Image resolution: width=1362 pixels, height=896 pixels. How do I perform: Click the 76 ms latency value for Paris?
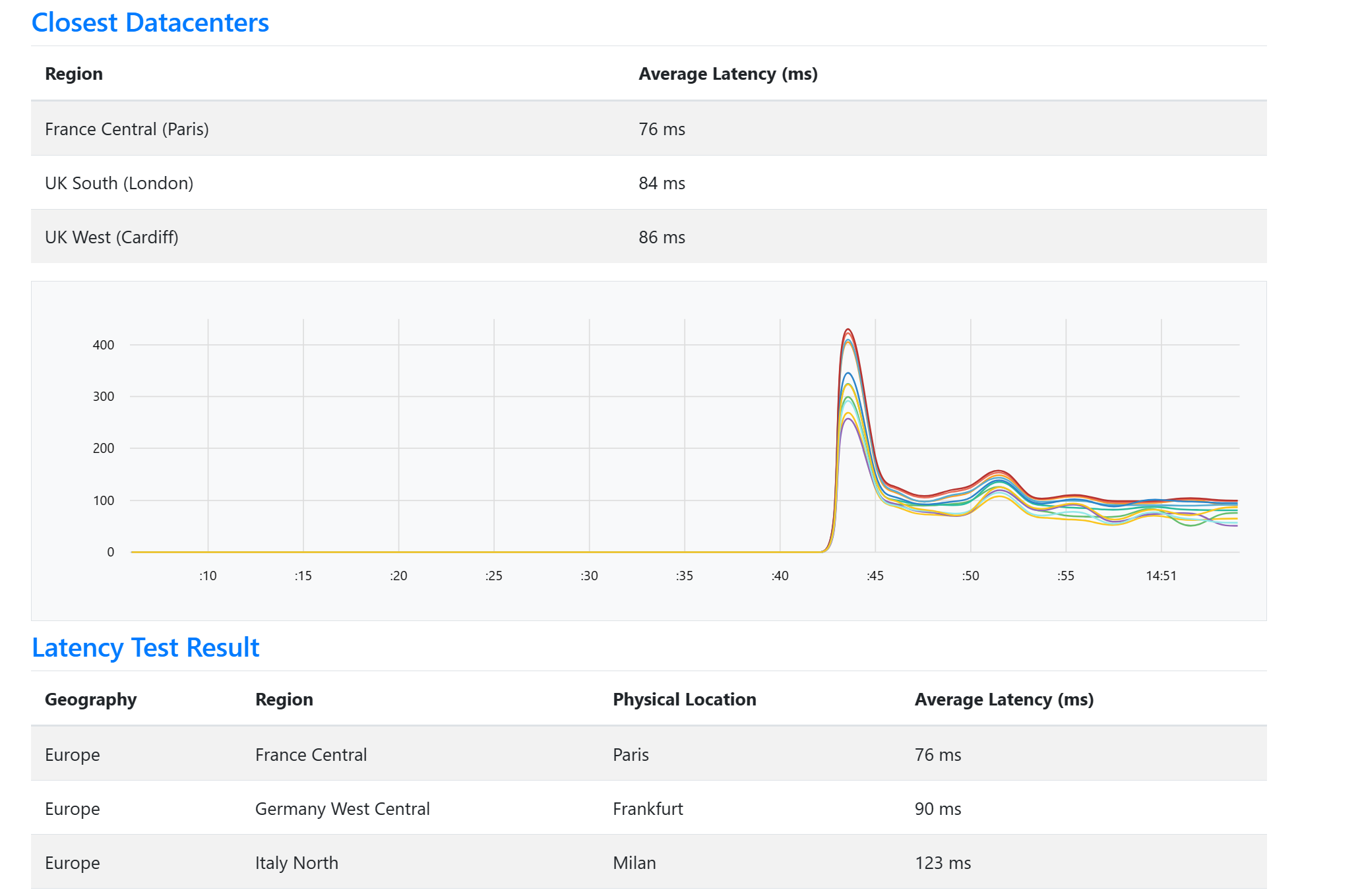(661, 129)
